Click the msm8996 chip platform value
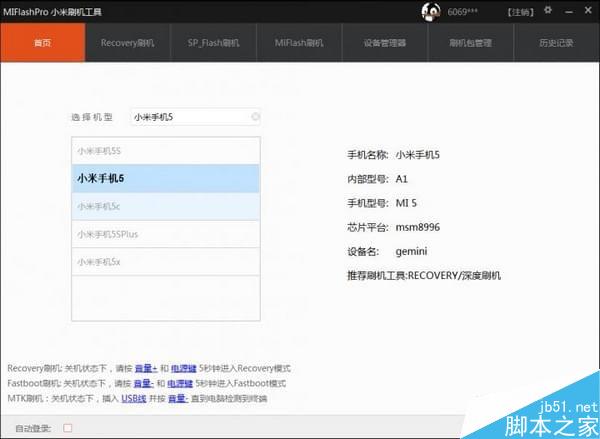Viewport: 600px width, 439px height. [x=418, y=227]
